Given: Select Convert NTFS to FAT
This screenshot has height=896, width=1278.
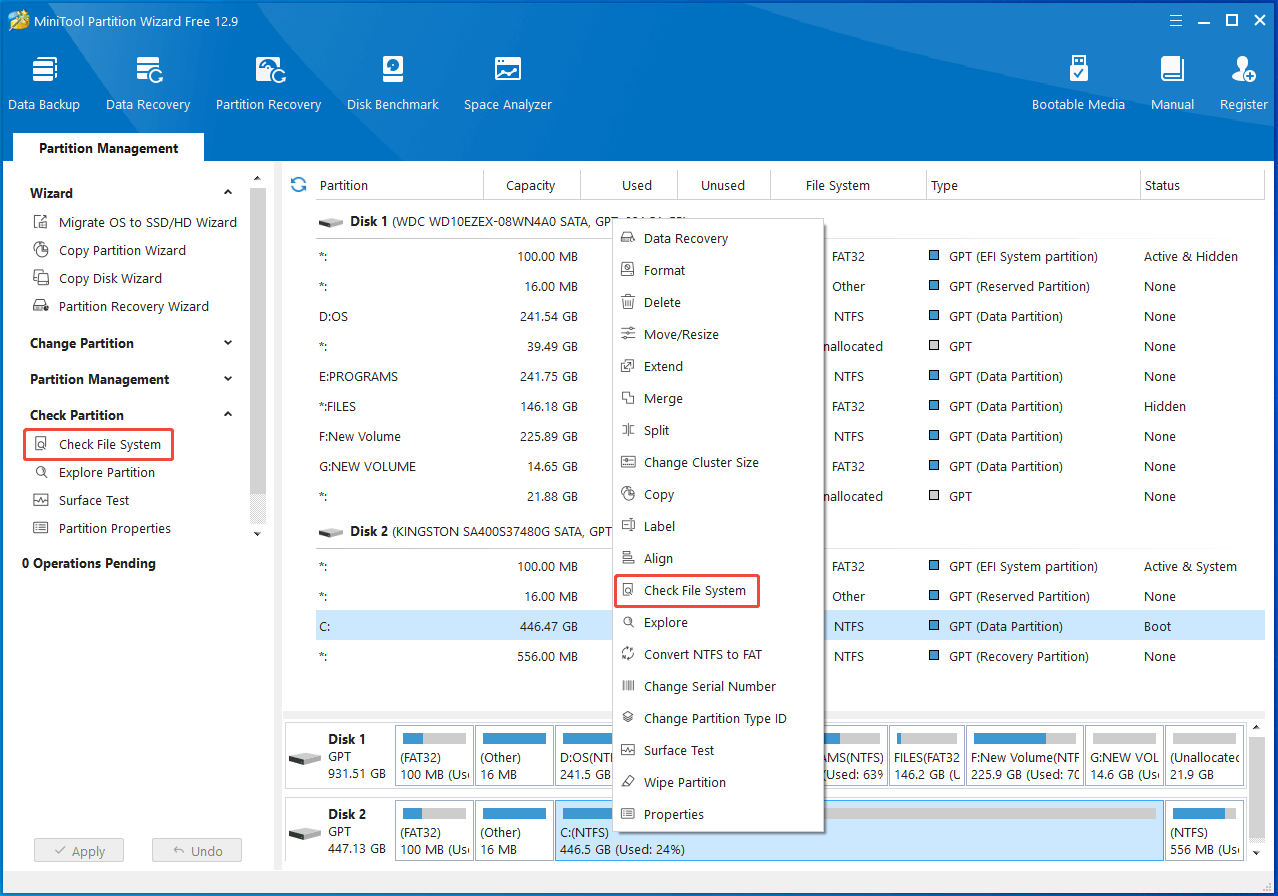Looking at the screenshot, I should [x=718, y=654].
